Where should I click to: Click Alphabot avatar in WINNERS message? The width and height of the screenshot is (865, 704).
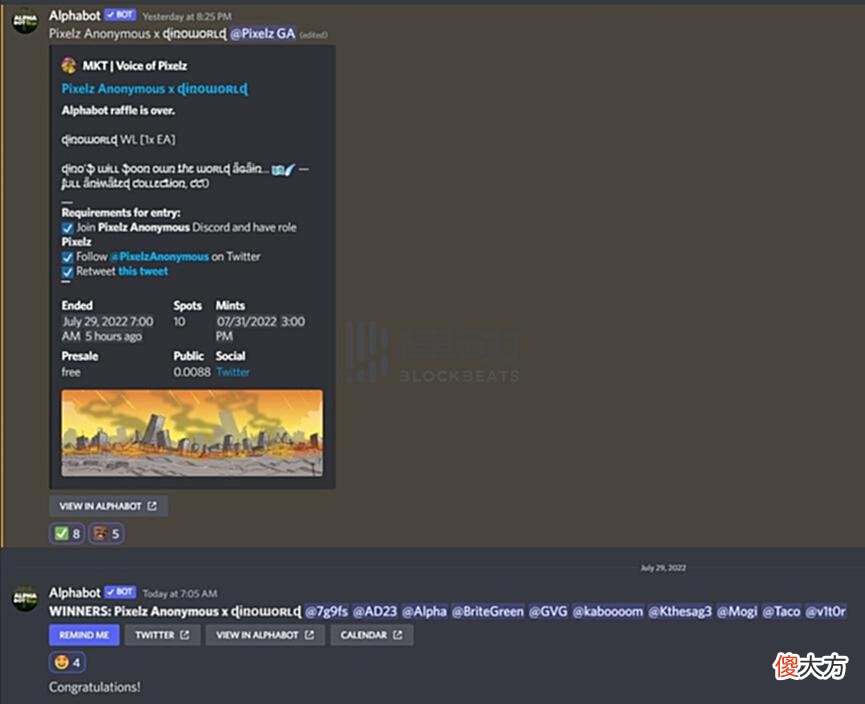[x=25, y=598]
